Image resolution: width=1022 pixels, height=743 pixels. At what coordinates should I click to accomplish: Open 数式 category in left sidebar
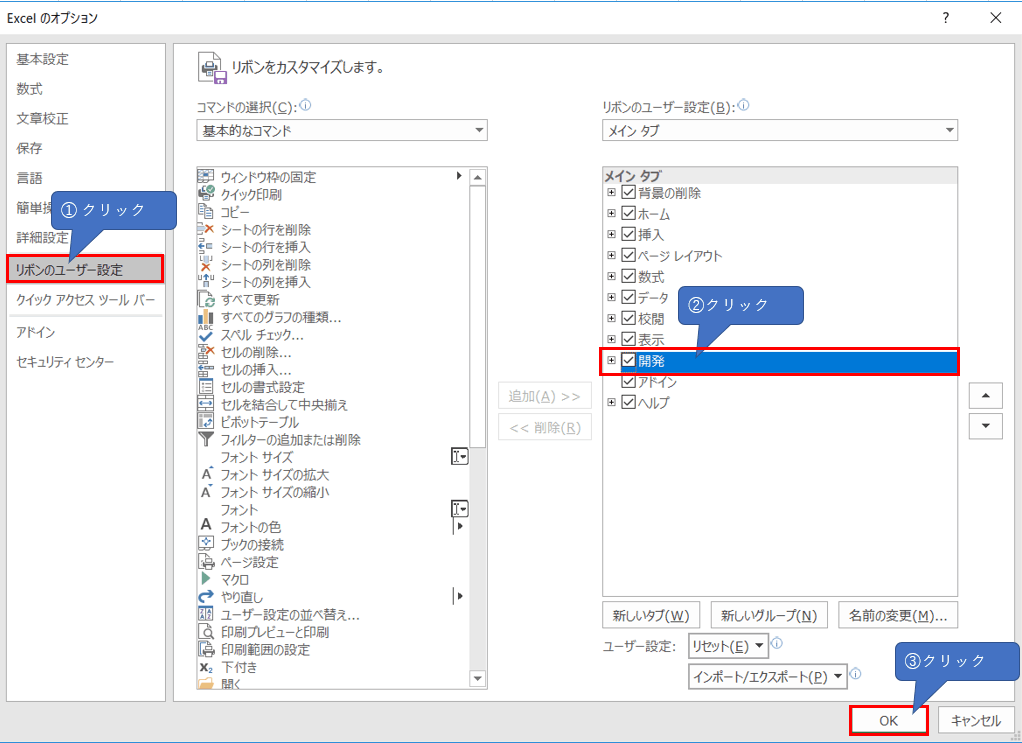pyautogui.click(x=29, y=89)
